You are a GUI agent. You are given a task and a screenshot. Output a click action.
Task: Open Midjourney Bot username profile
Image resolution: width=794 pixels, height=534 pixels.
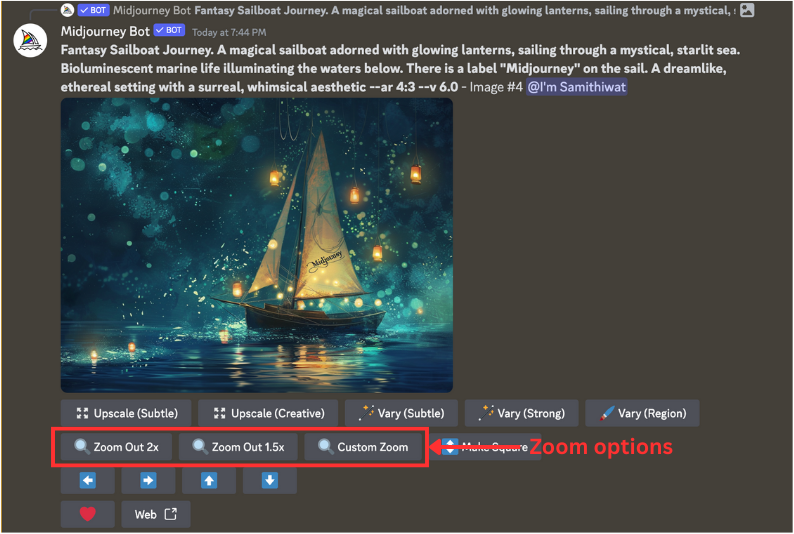point(105,31)
